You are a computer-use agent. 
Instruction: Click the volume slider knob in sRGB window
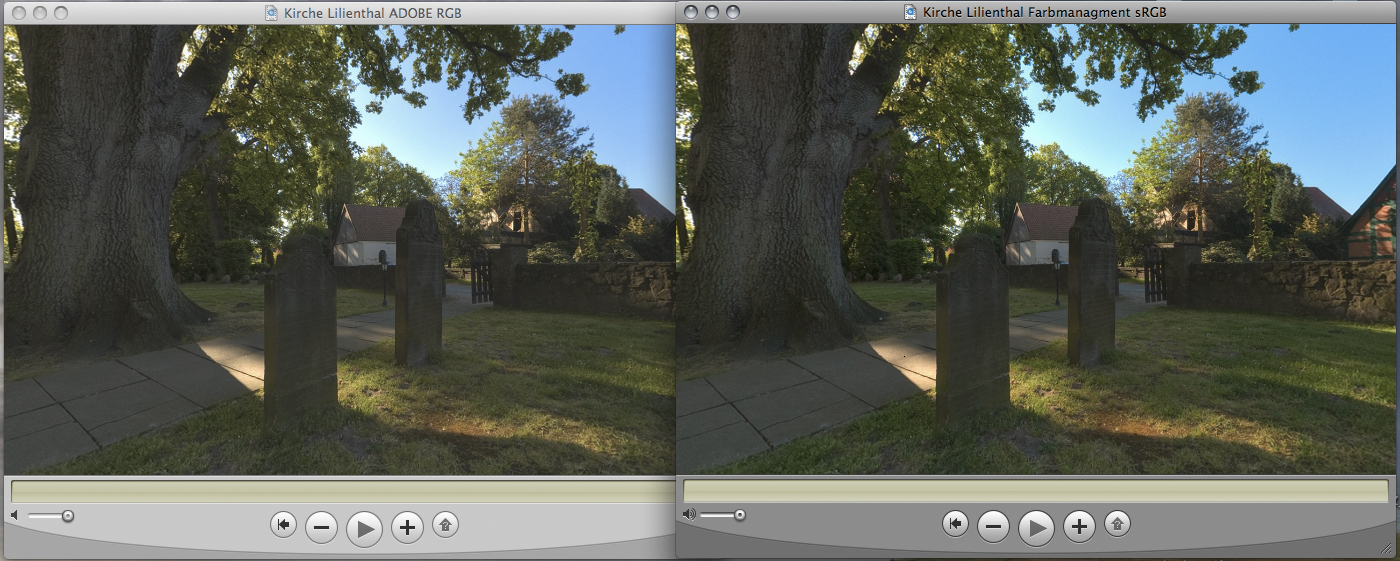pyautogui.click(x=739, y=515)
